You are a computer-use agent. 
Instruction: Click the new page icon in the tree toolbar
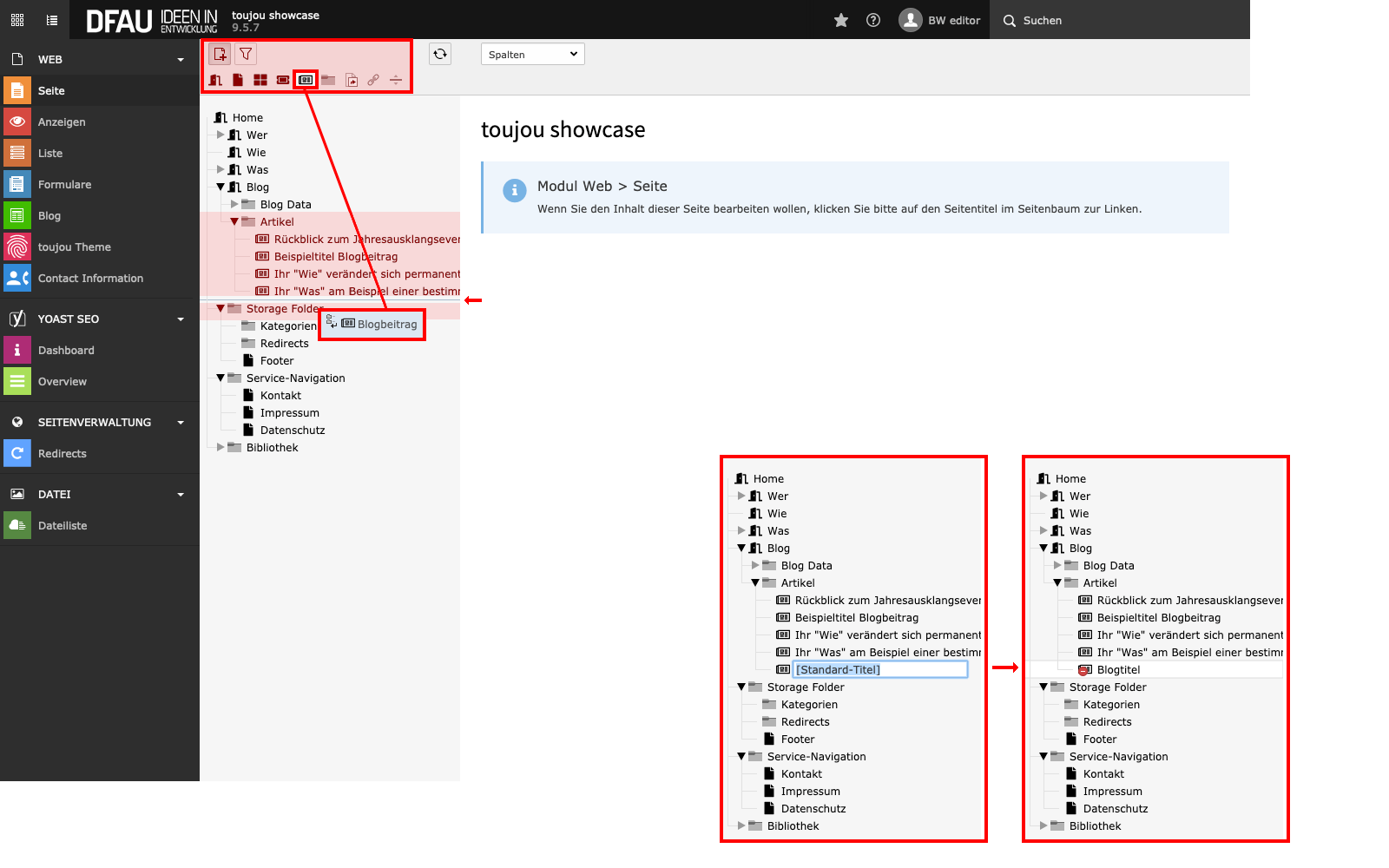pyautogui.click(x=221, y=54)
